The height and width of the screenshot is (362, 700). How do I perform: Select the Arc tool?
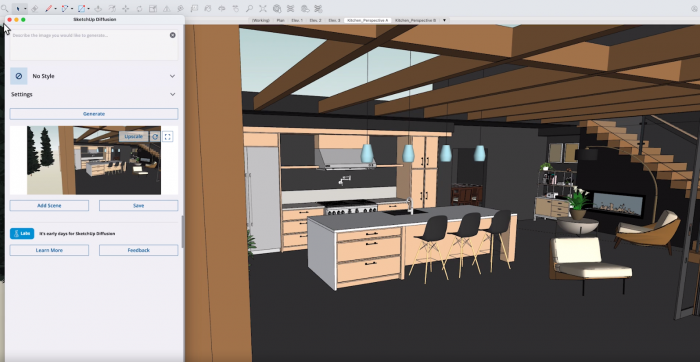[x=65, y=8]
